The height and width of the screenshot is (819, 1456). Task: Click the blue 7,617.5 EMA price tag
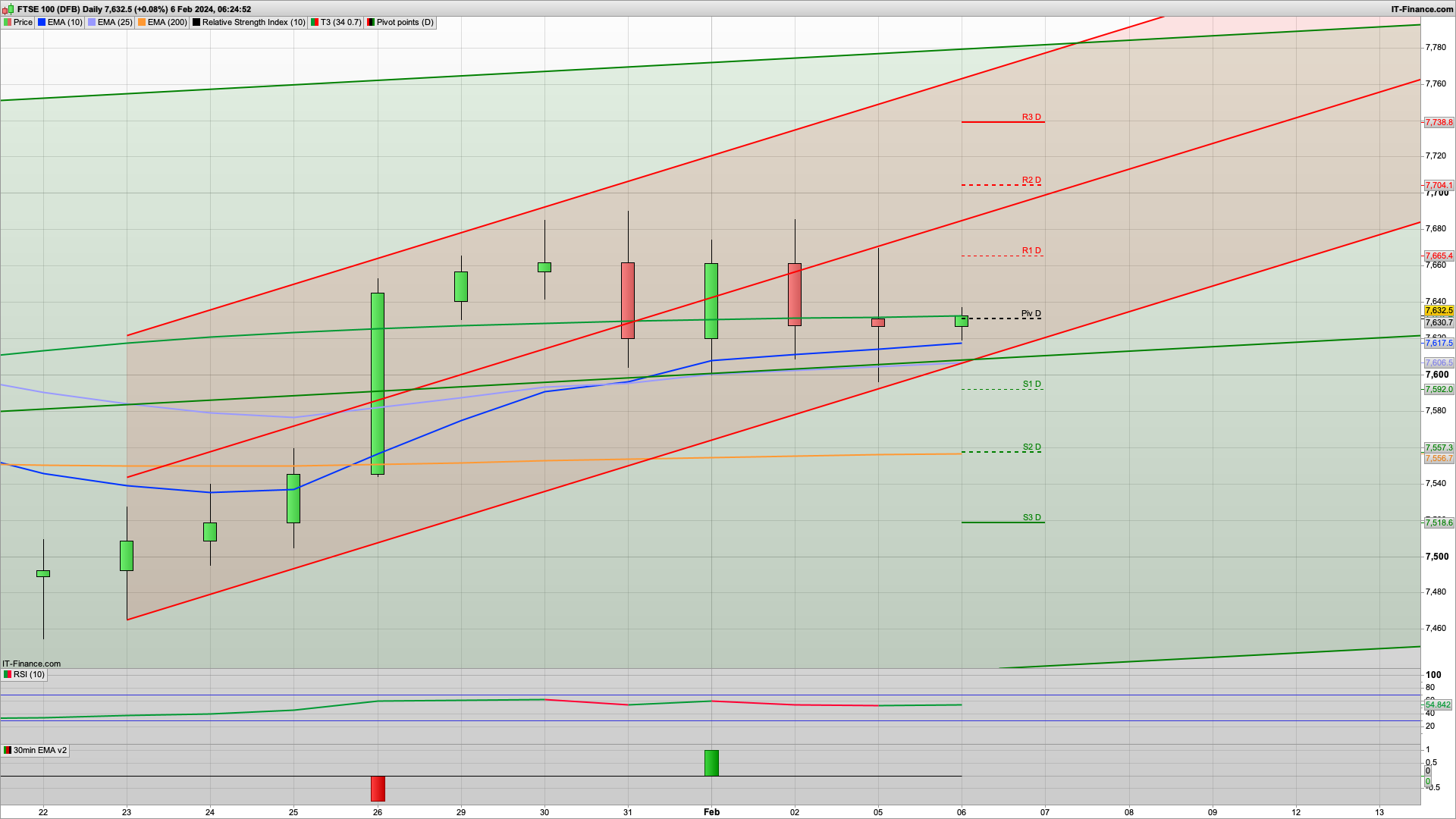click(1439, 343)
